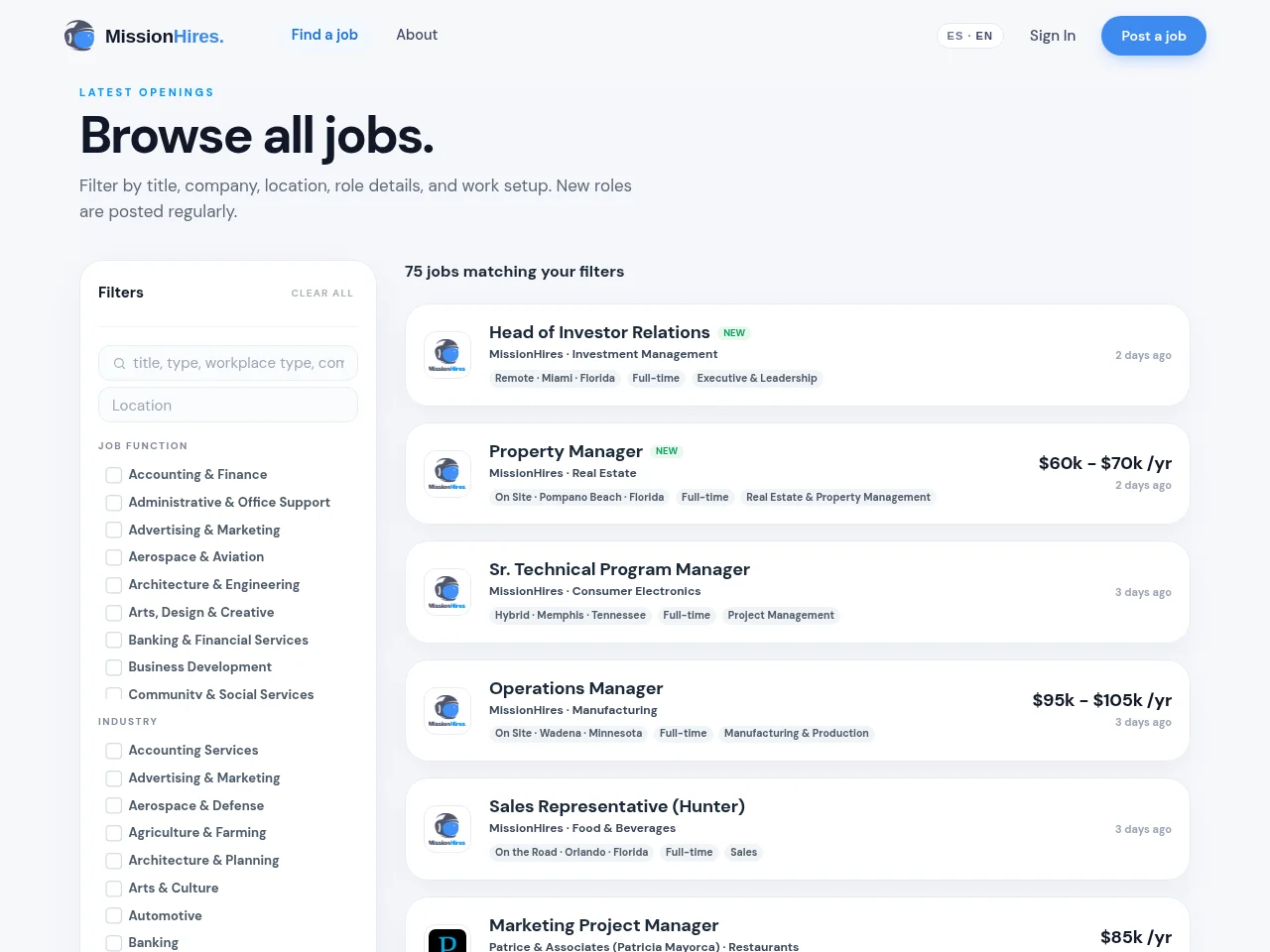Viewport: 1270px width, 952px height.
Task: Open Sr. Technical Program Manager listing
Action: 619,569
